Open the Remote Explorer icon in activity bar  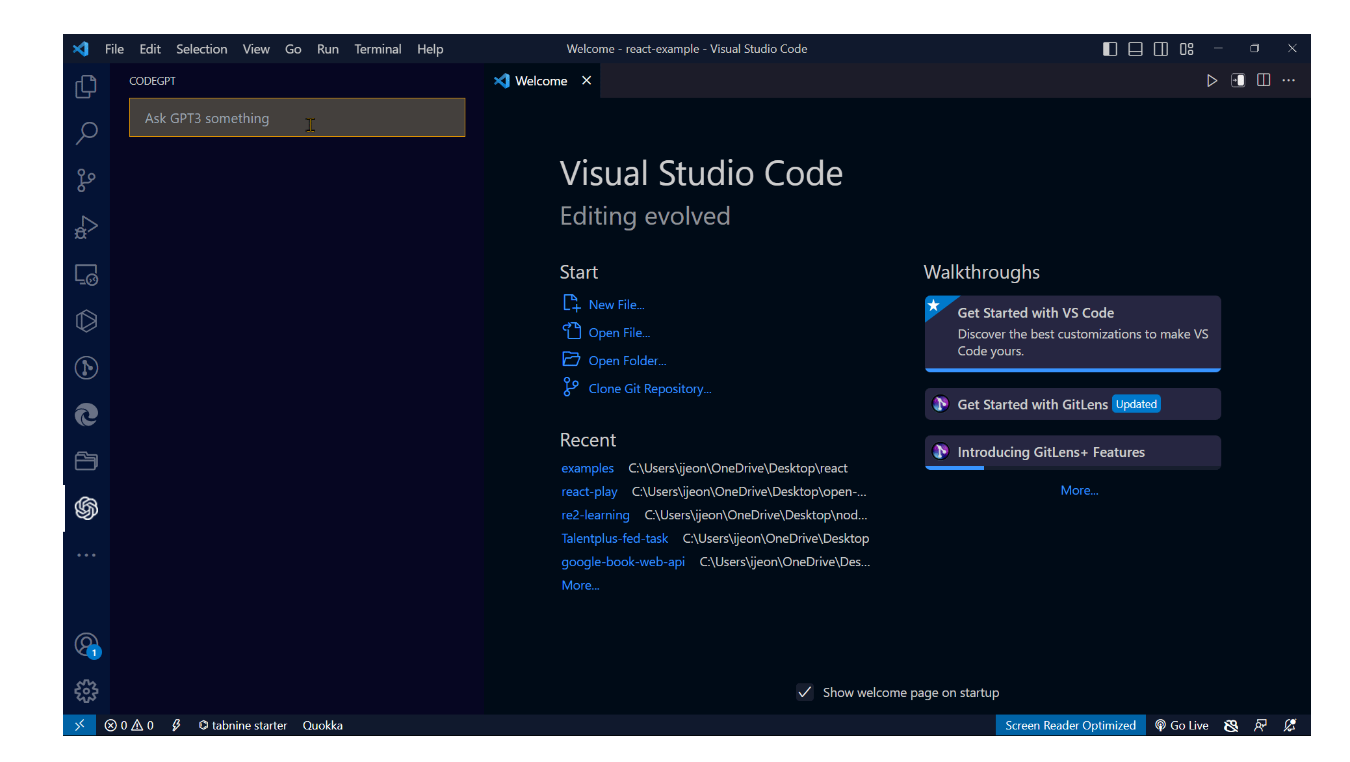pos(86,274)
